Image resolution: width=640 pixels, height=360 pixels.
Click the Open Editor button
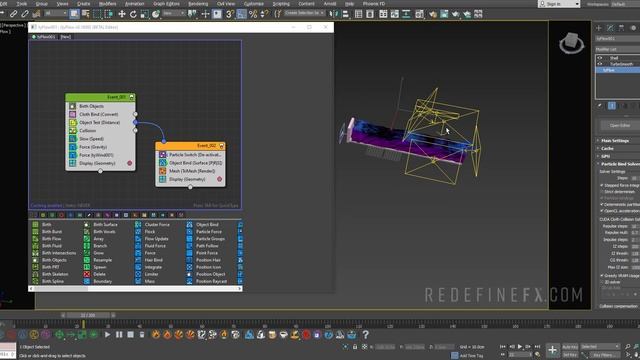[620, 125]
